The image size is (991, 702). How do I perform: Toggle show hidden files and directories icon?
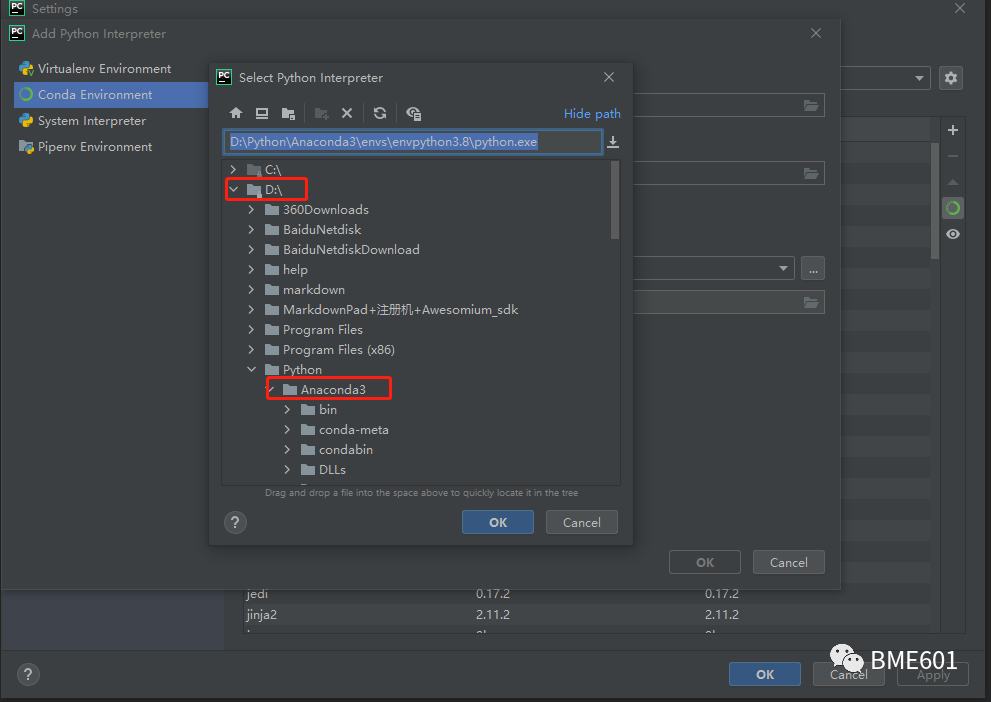tap(413, 113)
